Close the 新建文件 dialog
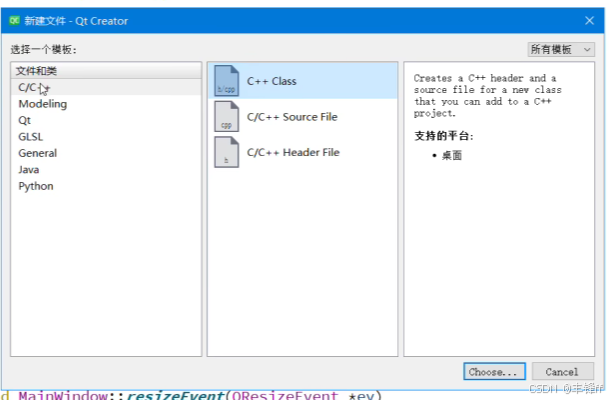 point(589,21)
